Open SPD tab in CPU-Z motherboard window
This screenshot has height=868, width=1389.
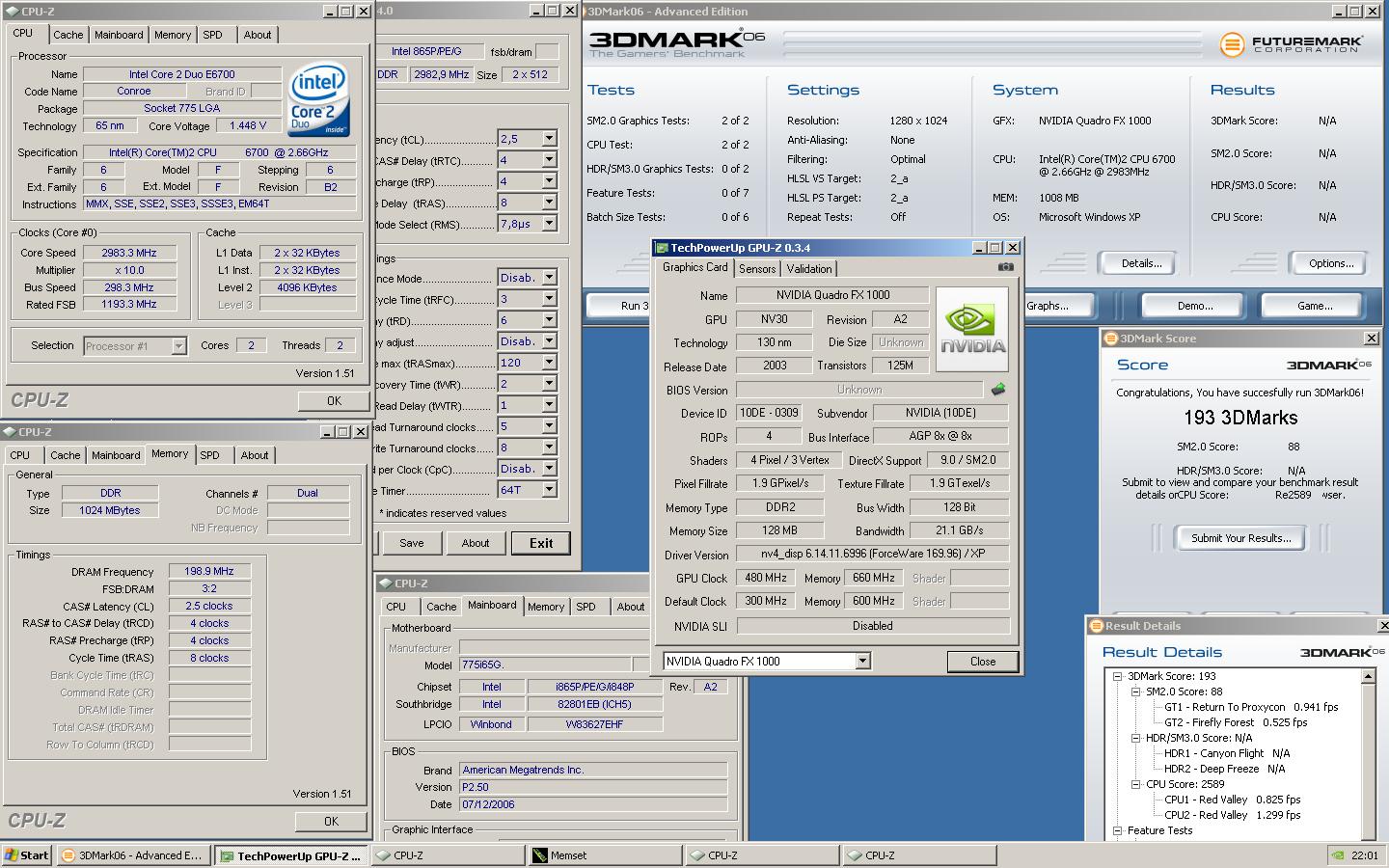point(586,607)
